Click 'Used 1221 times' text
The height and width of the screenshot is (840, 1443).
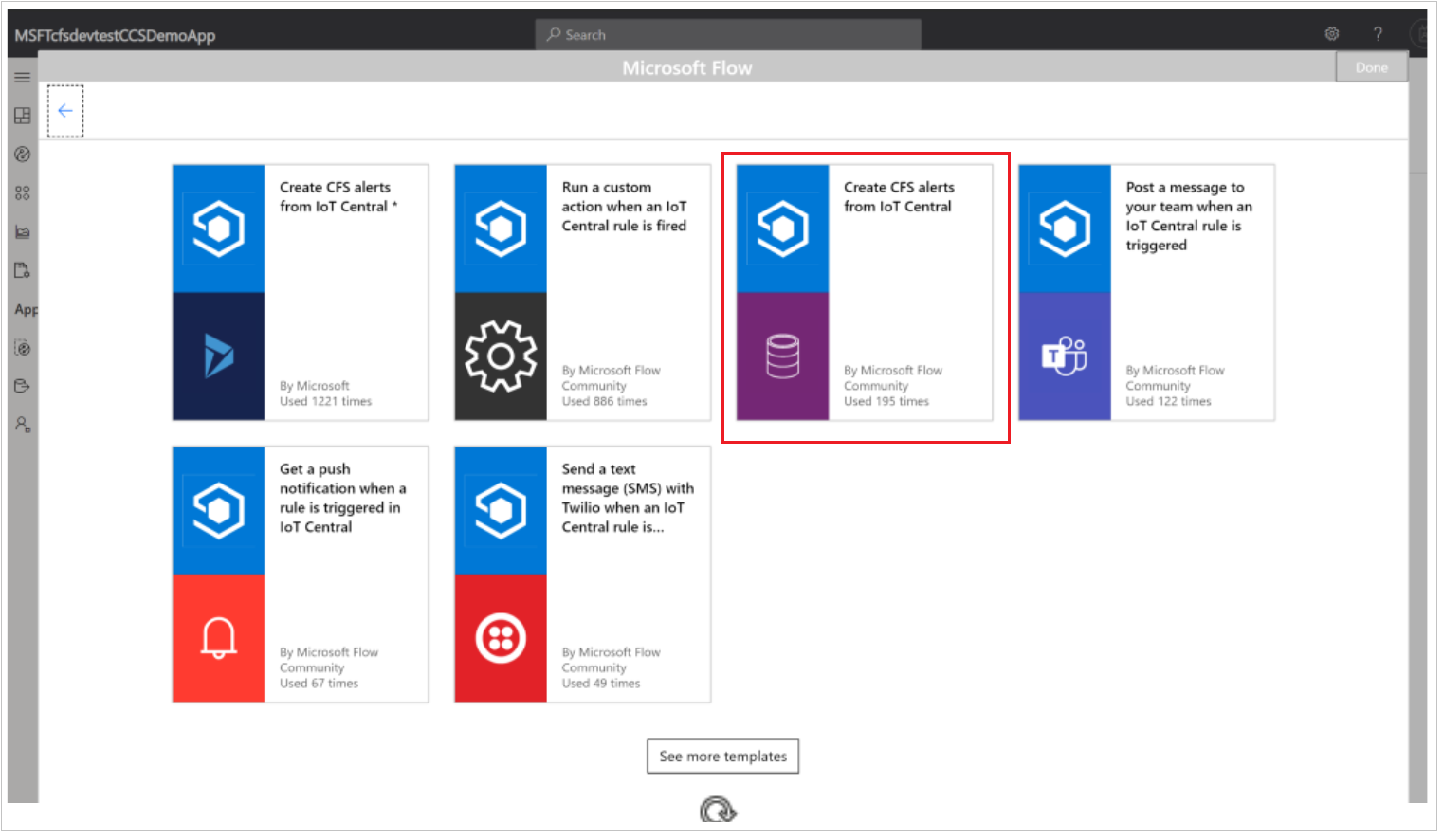[x=326, y=402]
